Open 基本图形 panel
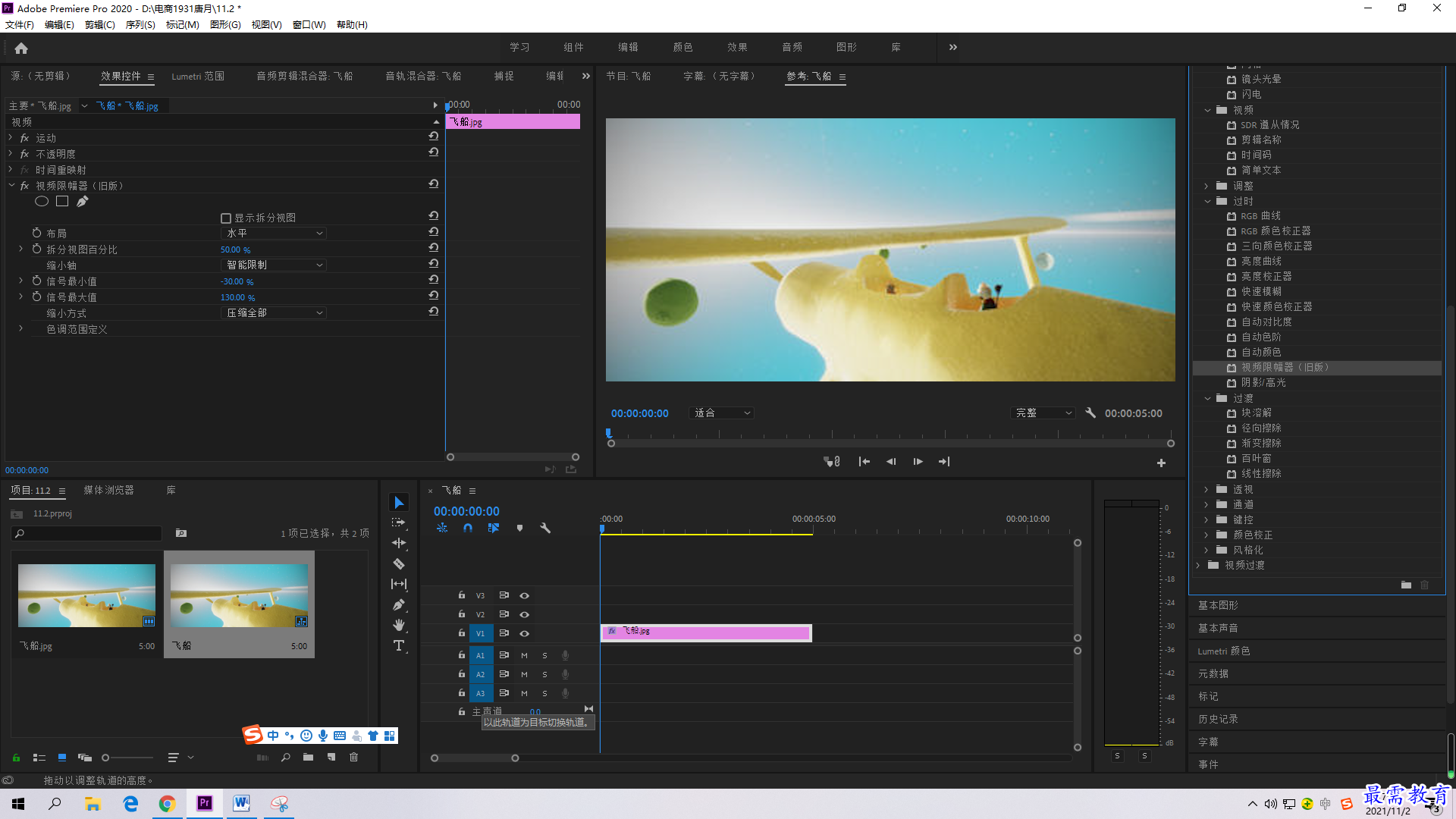1456x819 pixels. (1218, 605)
